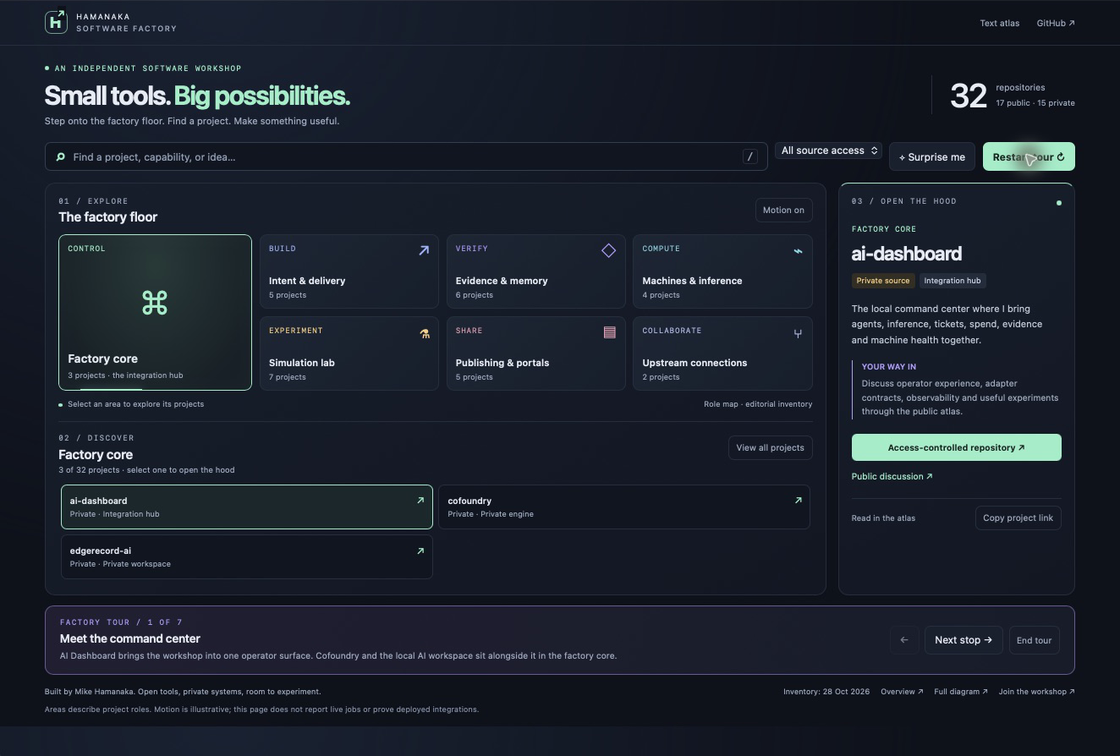Image resolution: width=1120 pixels, height=756 pixels.
Task: Click the Compute card's corner icon
Action: [798, 251]
